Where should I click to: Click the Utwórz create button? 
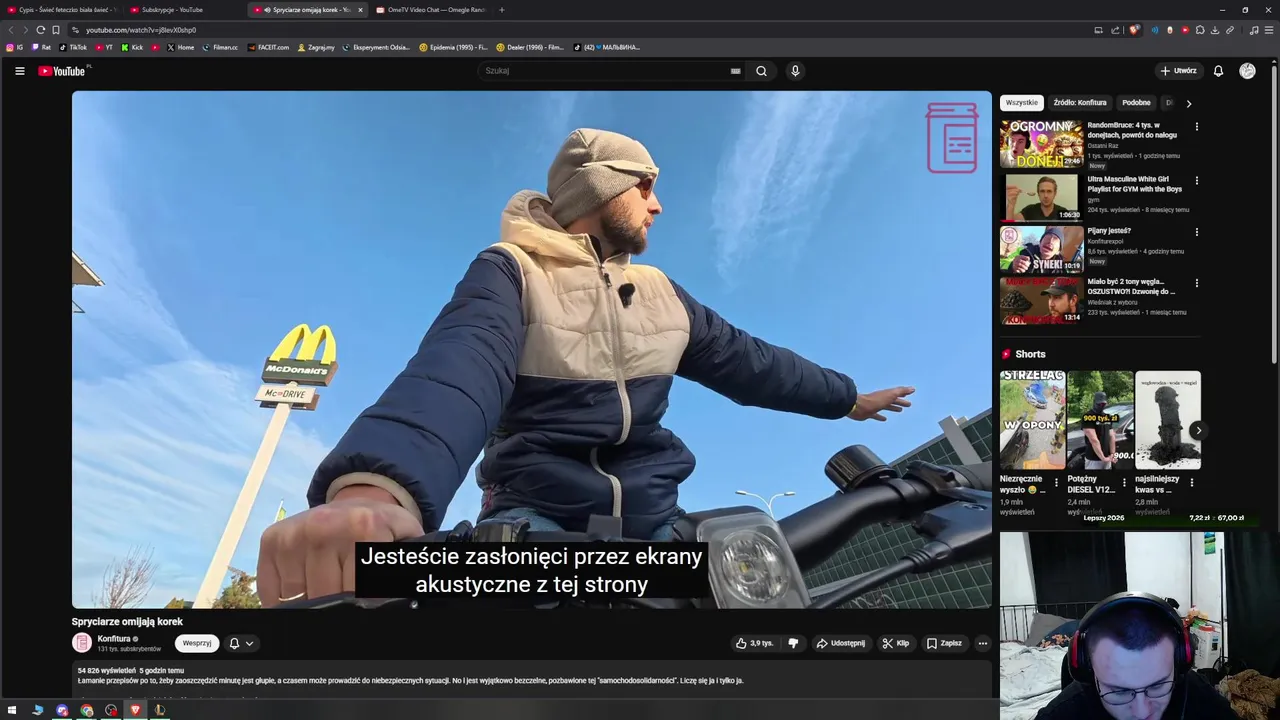(x=1178, y=71)
